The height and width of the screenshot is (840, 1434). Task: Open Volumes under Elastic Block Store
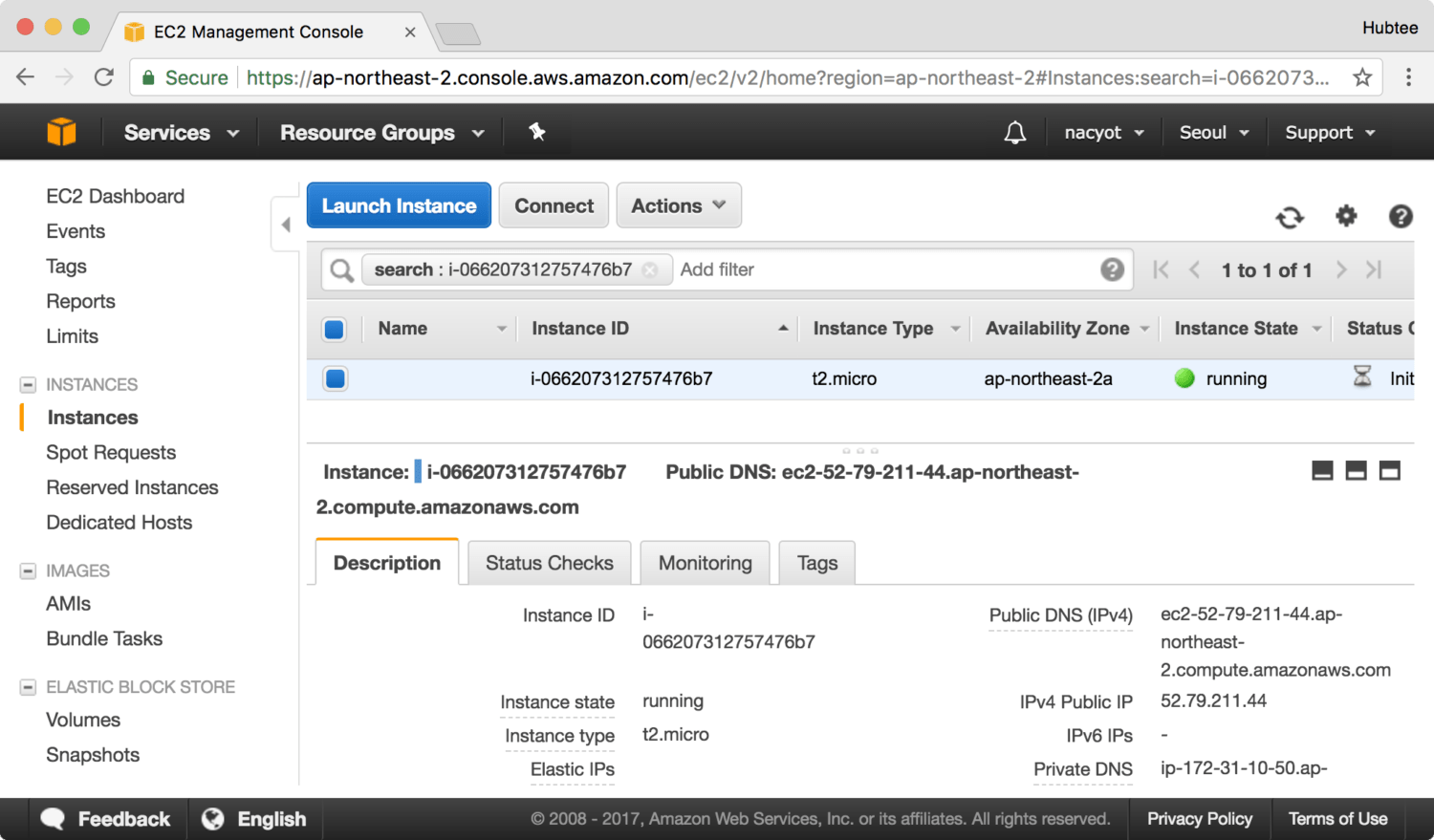[x=83, y=720]
